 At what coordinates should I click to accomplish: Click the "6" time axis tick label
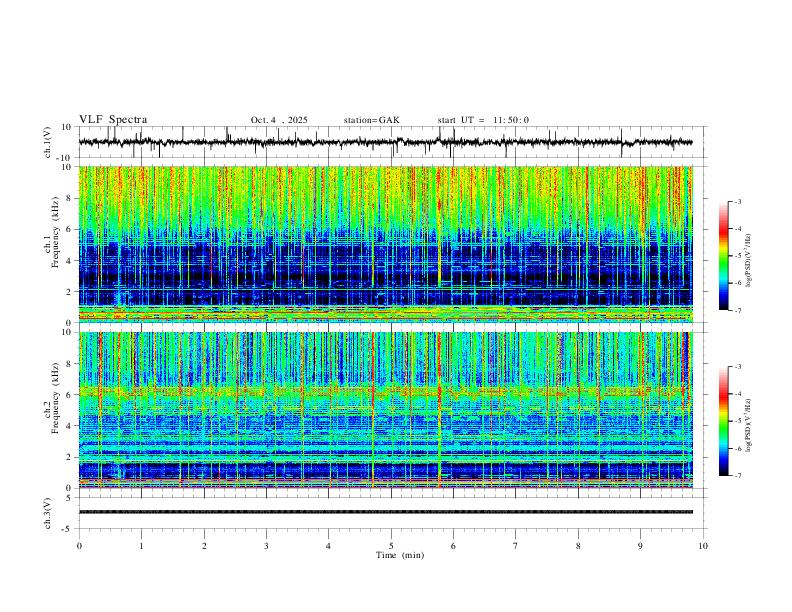454,546
